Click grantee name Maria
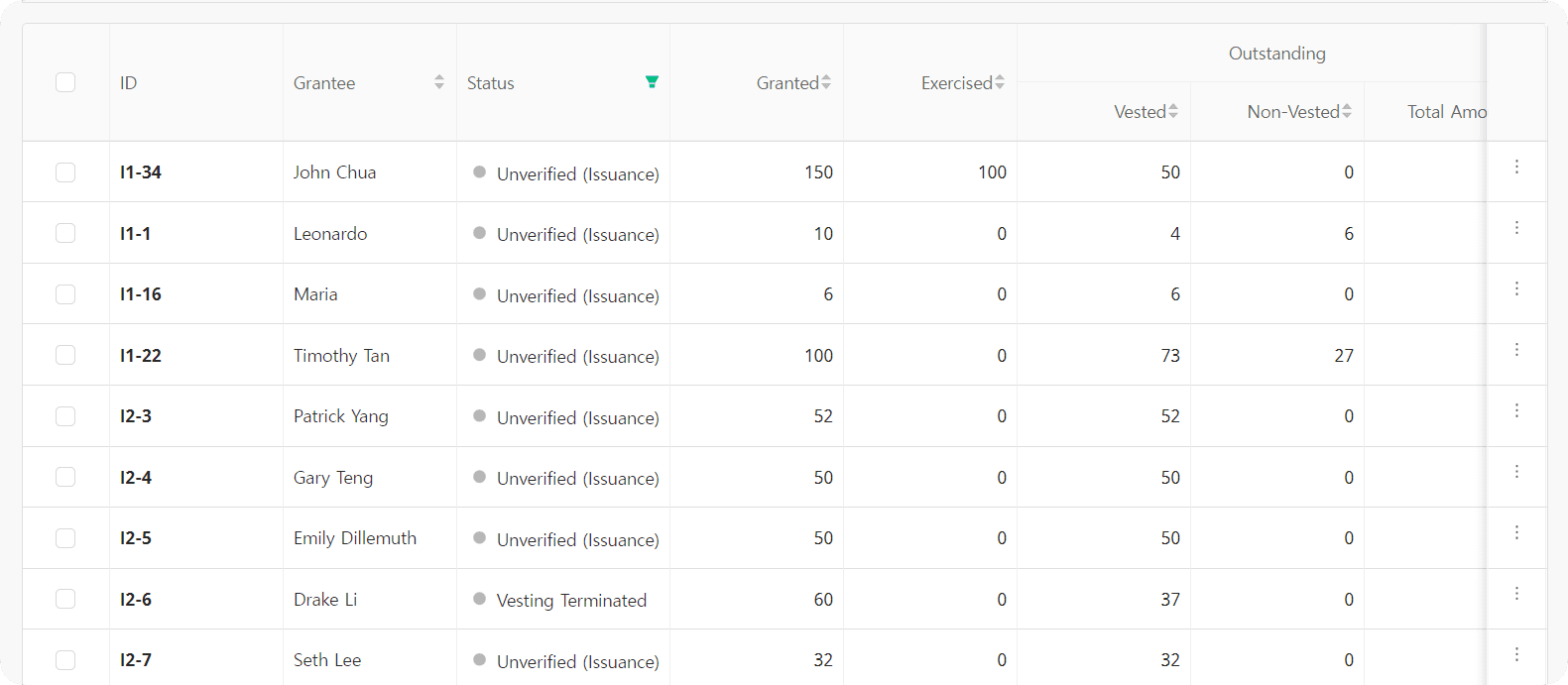1568x685 pixels. point(315,294)
